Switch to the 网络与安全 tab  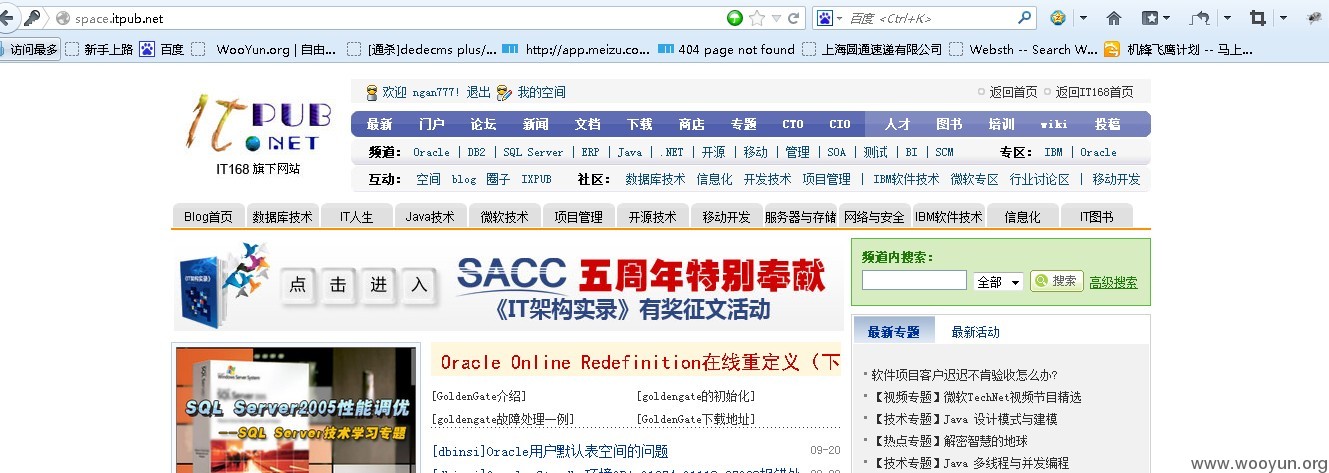tap(874, 216)
